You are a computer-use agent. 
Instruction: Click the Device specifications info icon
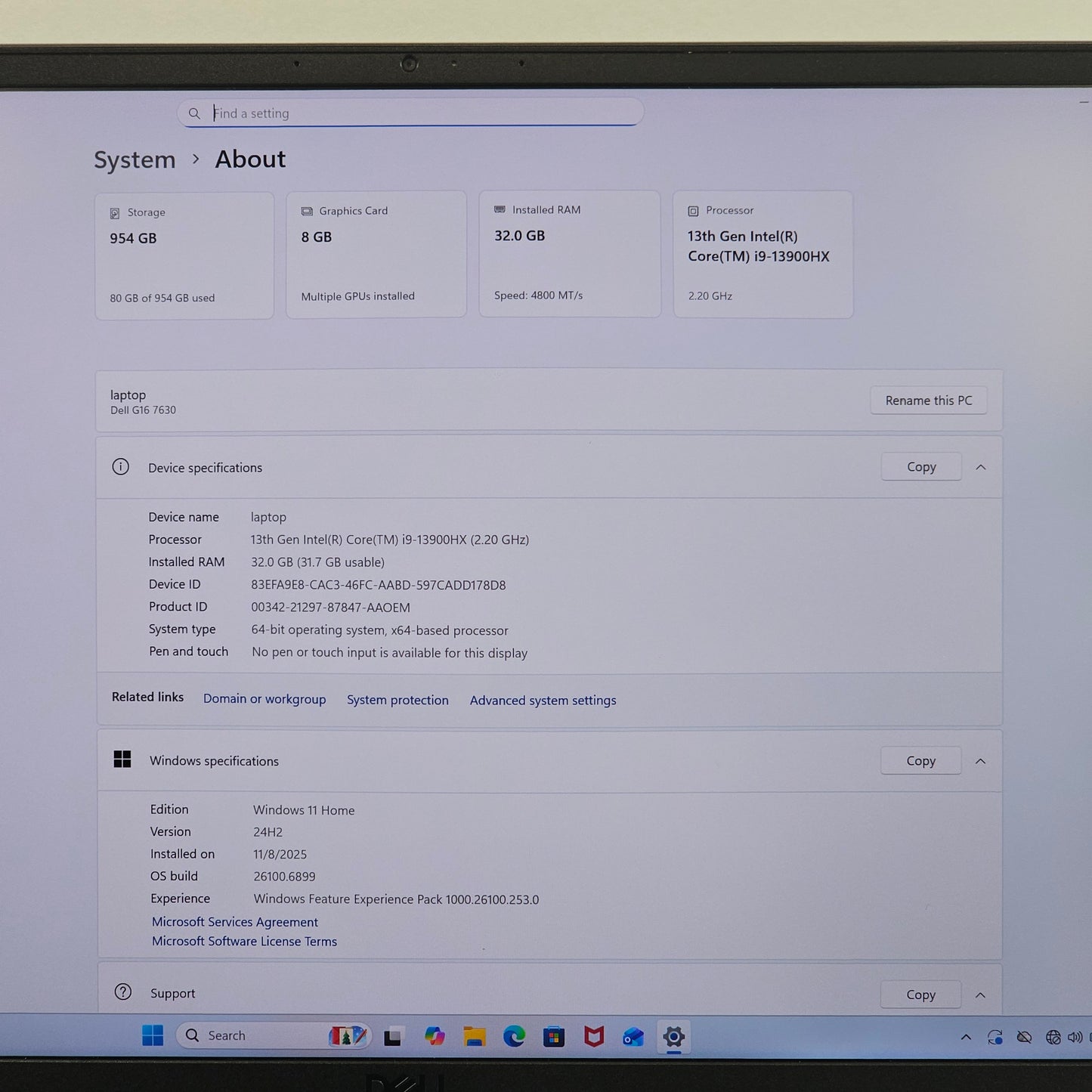[x=121, y=467]
